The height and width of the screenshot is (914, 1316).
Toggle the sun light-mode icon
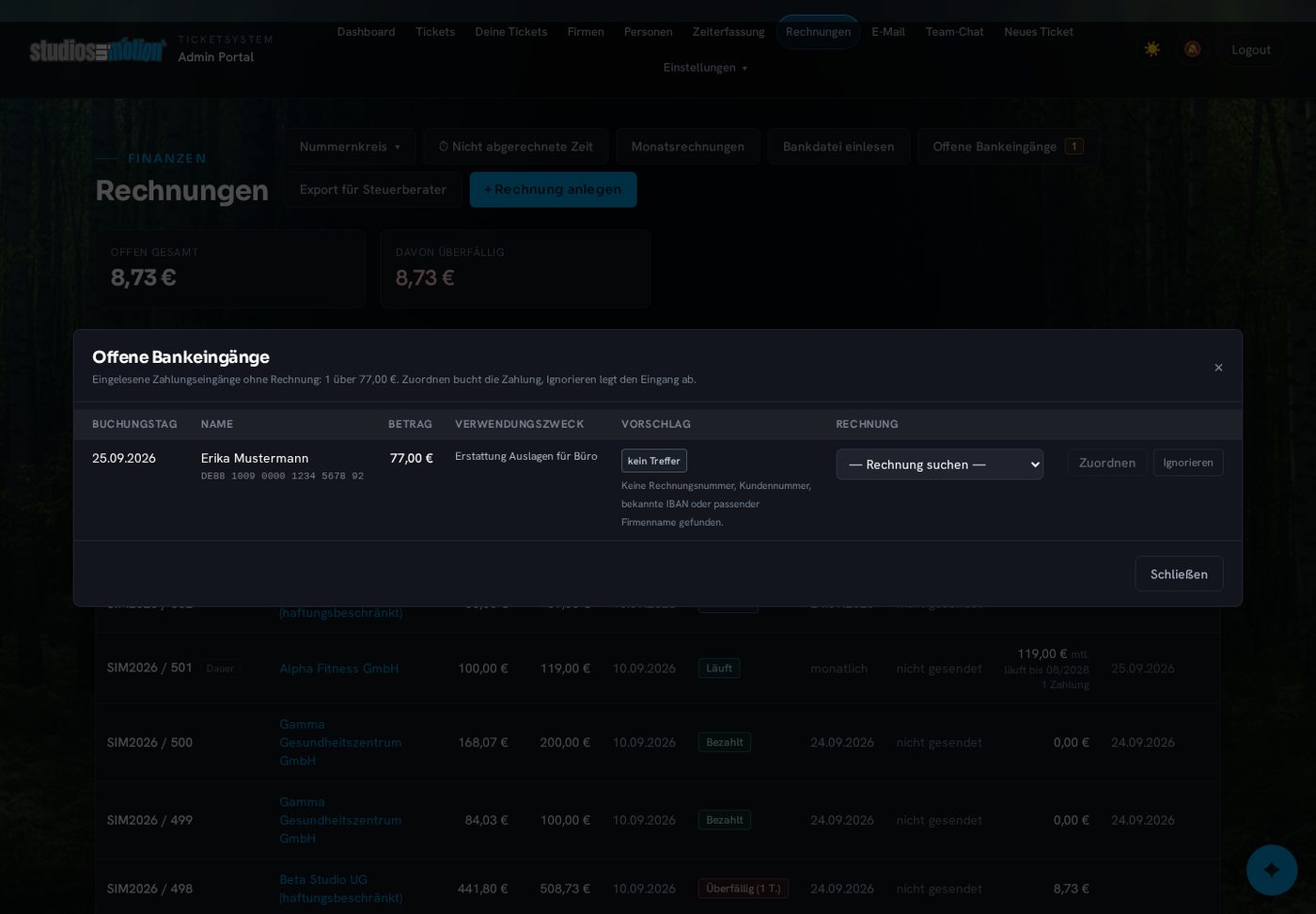tap(1151, 49)
